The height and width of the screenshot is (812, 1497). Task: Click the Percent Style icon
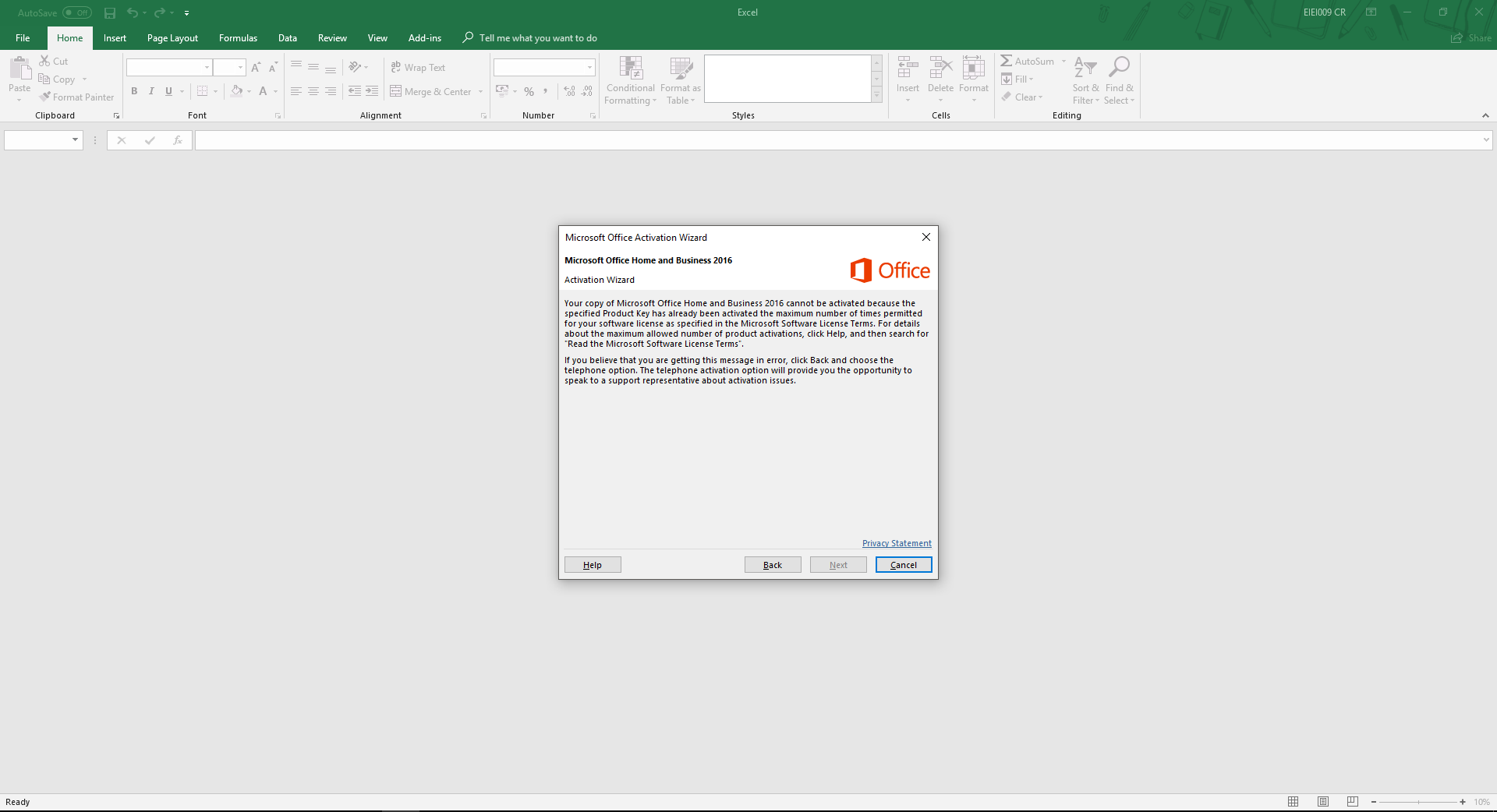(x=529, y=91)
